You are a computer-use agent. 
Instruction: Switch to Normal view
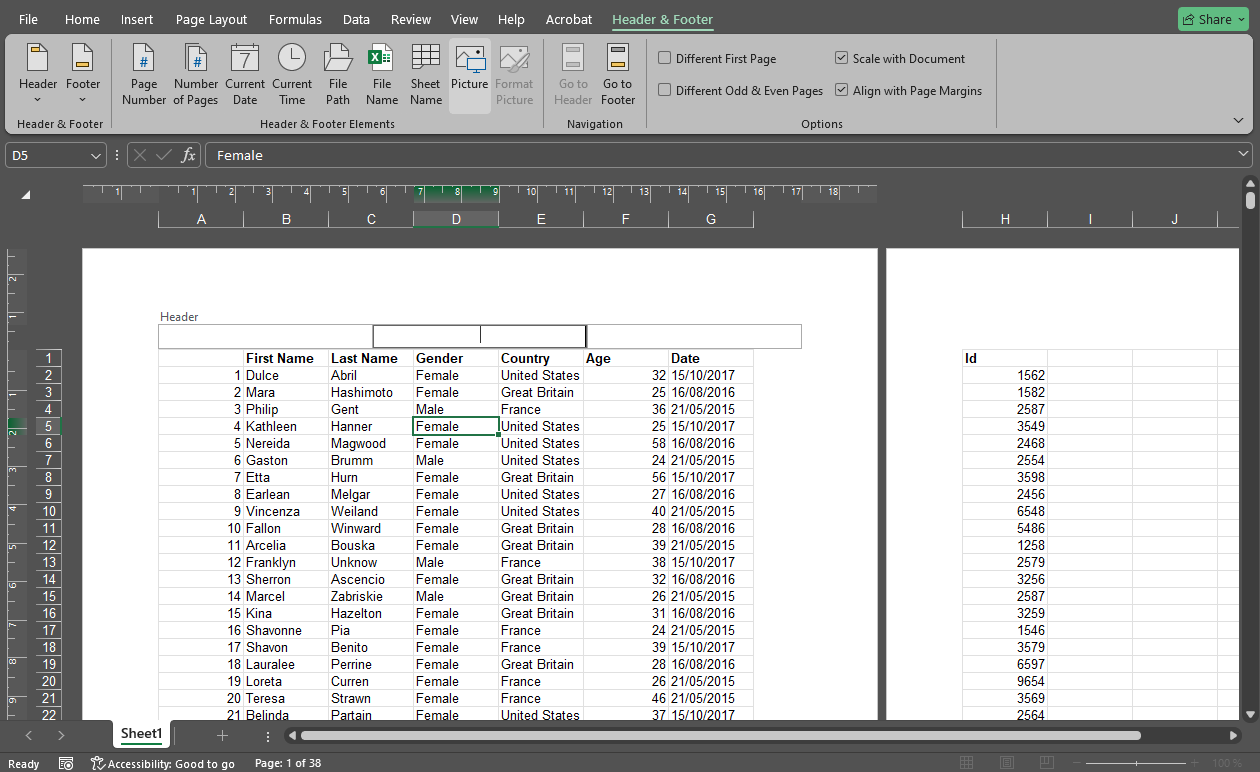point(966,763)
